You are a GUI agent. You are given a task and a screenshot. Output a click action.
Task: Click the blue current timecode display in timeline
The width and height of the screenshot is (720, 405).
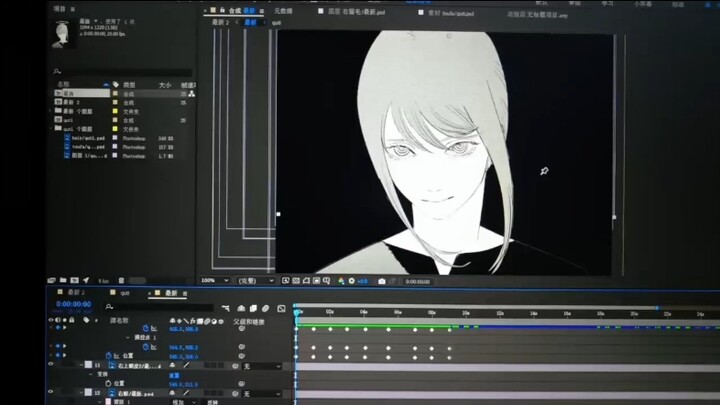pos(73,304)
